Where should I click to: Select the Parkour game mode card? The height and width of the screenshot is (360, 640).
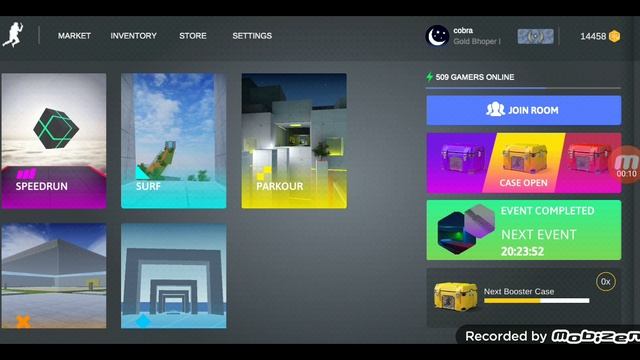click(x=294, y=141)
